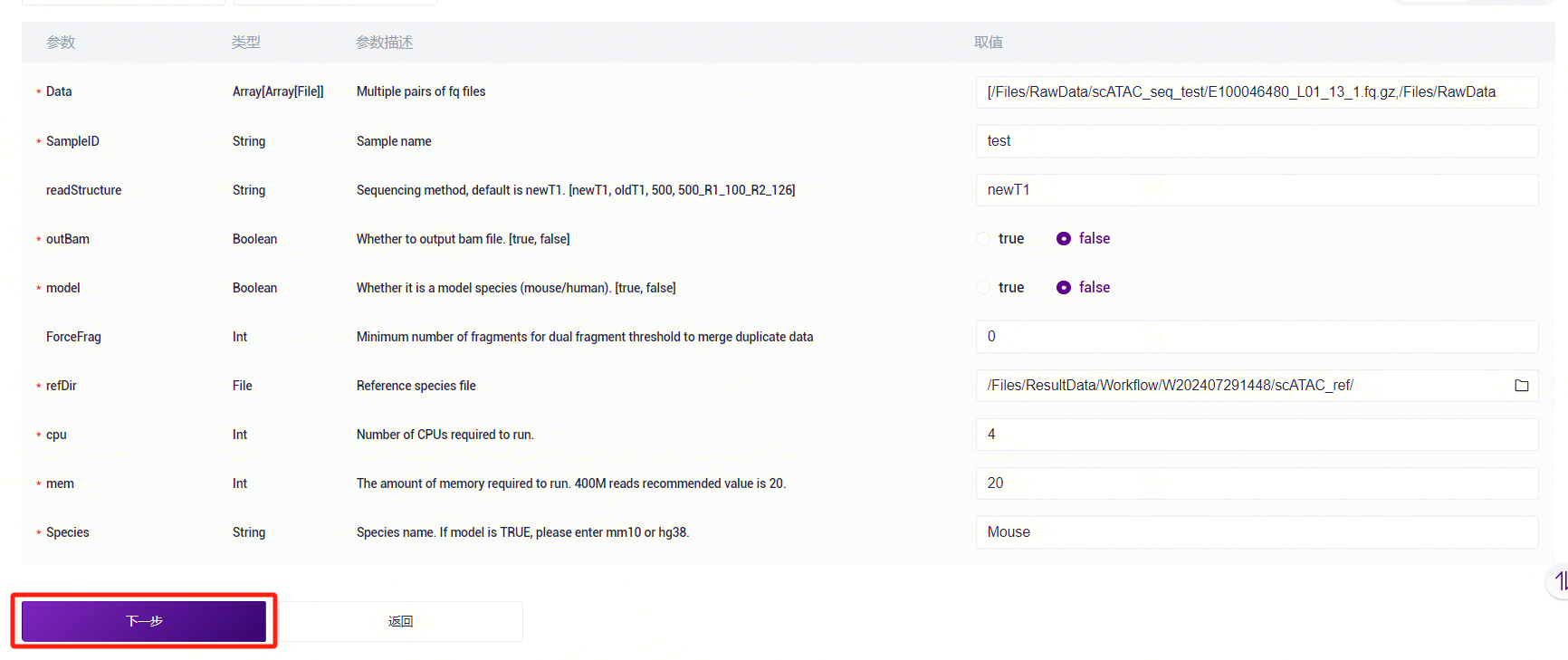Set model to false
Viewport: 1568px width, 660px height.
[x=1064, y=288]
